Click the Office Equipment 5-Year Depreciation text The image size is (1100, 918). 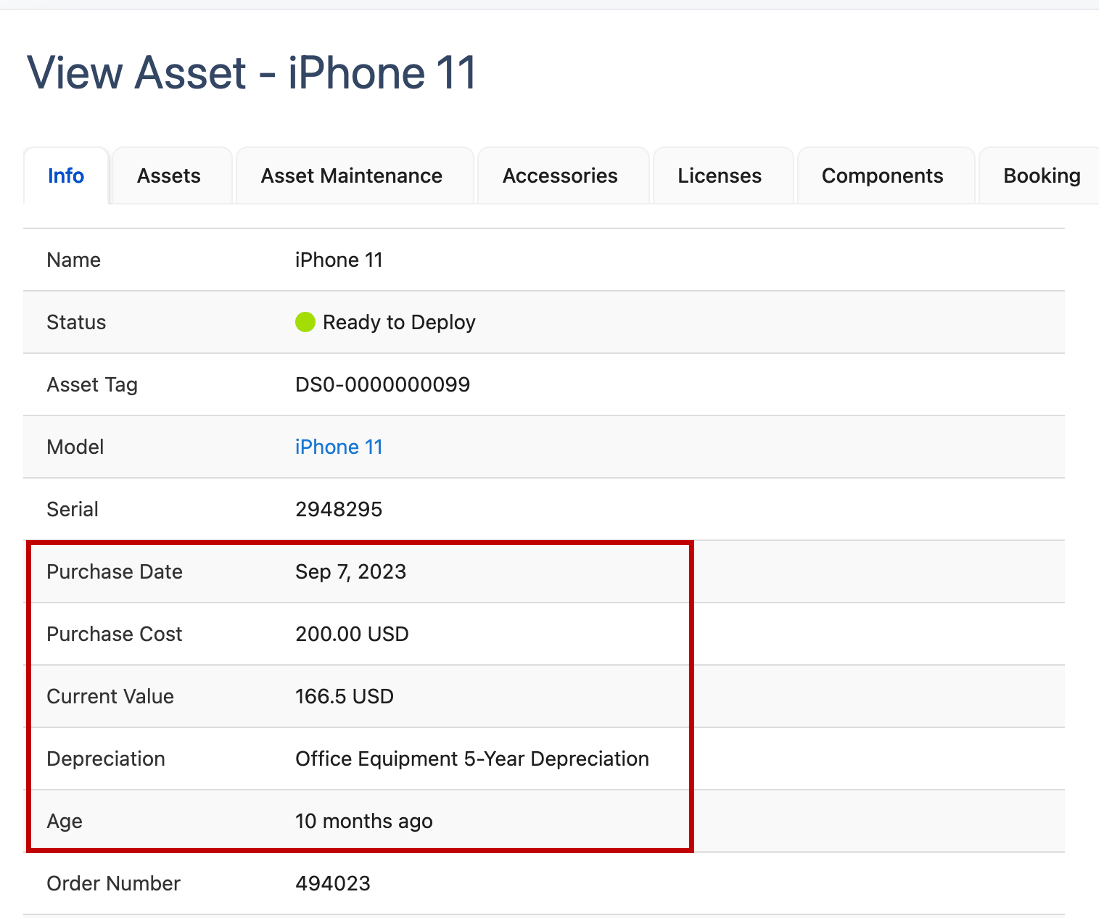[472, 759]
